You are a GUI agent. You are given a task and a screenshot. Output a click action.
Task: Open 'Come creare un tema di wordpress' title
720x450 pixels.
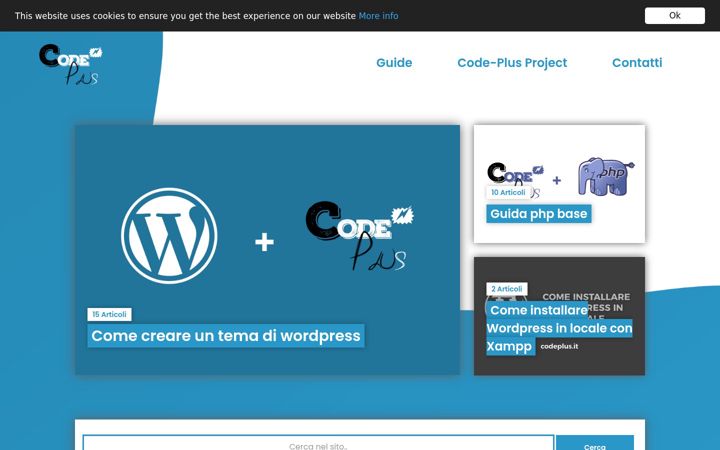[226, 336]
